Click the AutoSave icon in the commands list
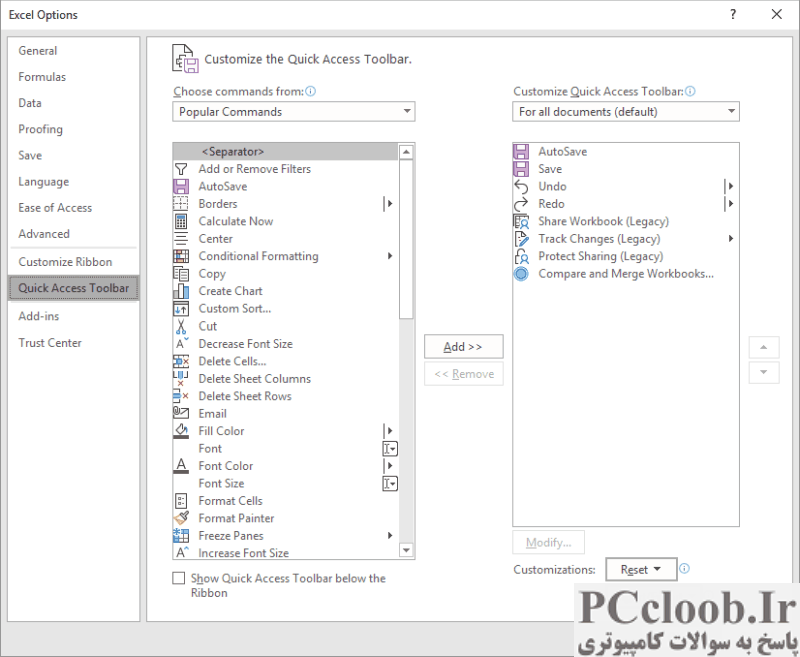Viewport: 800px width, 657px height. [x=181, y=186]
